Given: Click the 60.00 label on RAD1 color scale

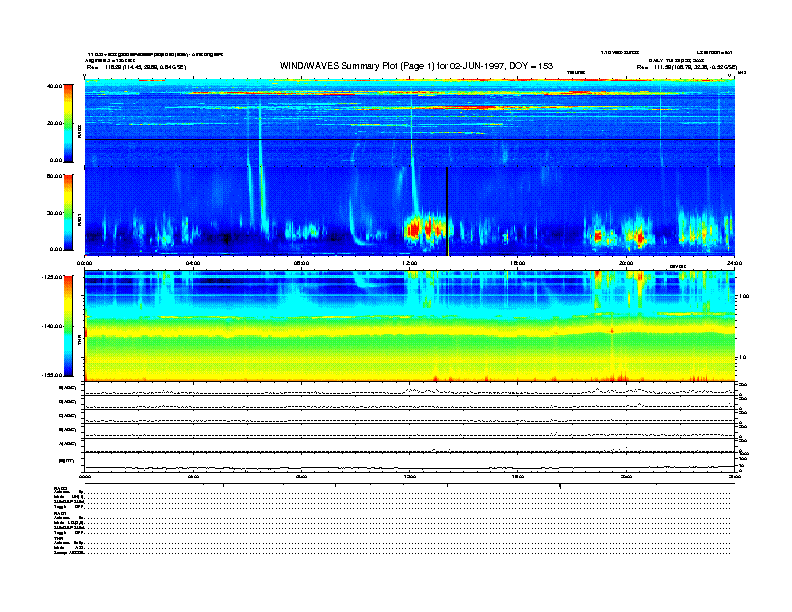Looking at the screenshot, I should point(54,176).
